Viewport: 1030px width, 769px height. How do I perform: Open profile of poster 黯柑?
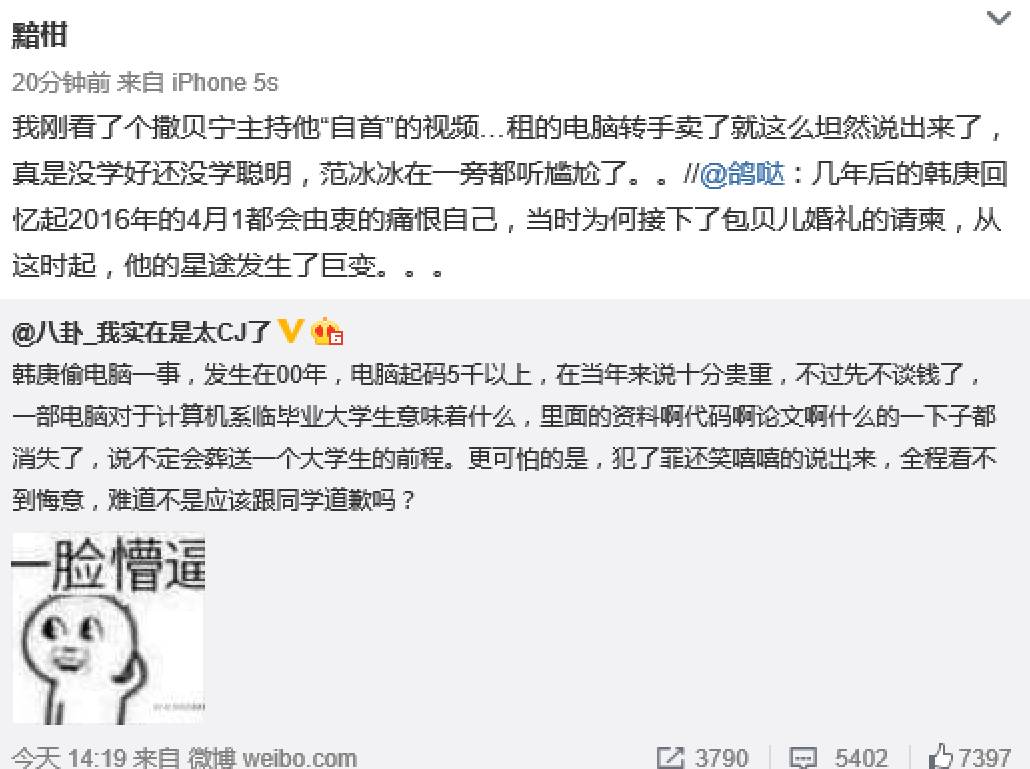tap(39, 34)
